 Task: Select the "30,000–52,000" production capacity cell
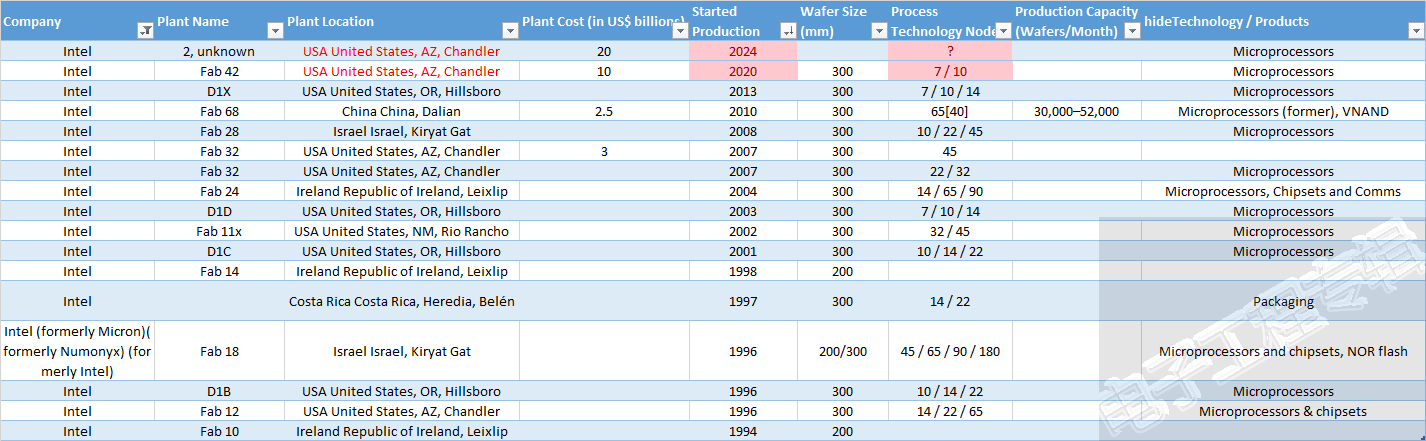1077,111
